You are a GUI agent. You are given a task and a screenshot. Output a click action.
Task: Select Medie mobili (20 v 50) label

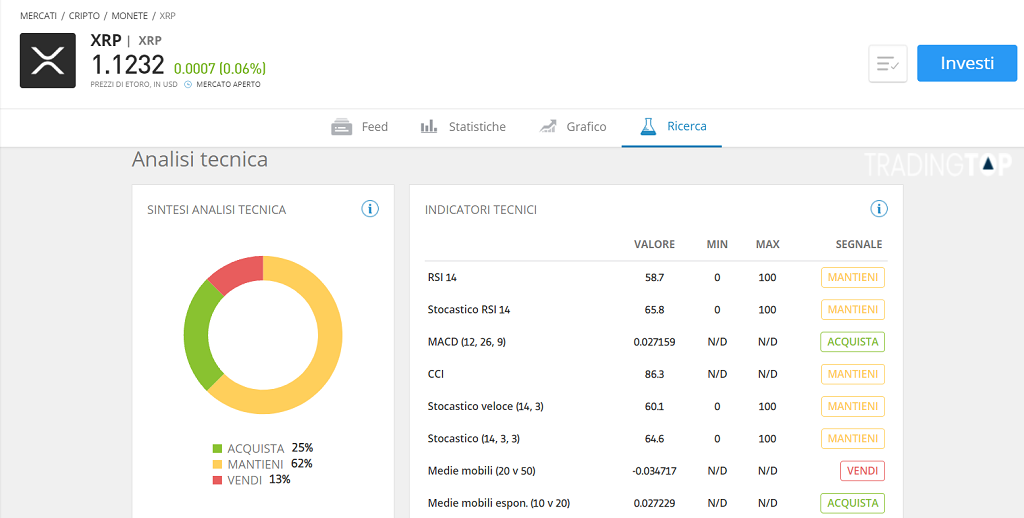click(x=481, y=471)
